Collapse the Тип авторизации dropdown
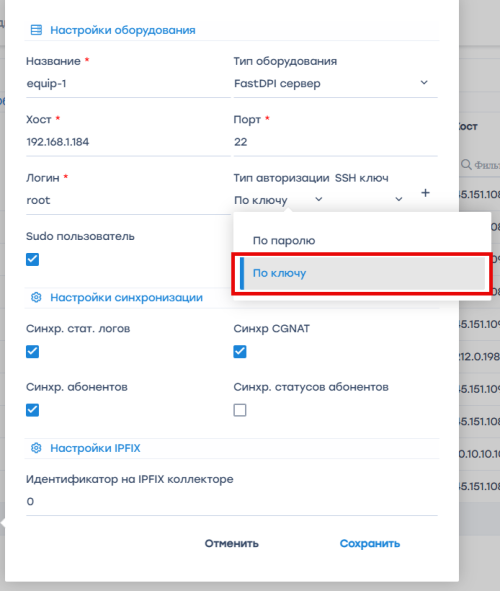Image resolution: width=500 pixels, height=591 pixels. (279, 200)
